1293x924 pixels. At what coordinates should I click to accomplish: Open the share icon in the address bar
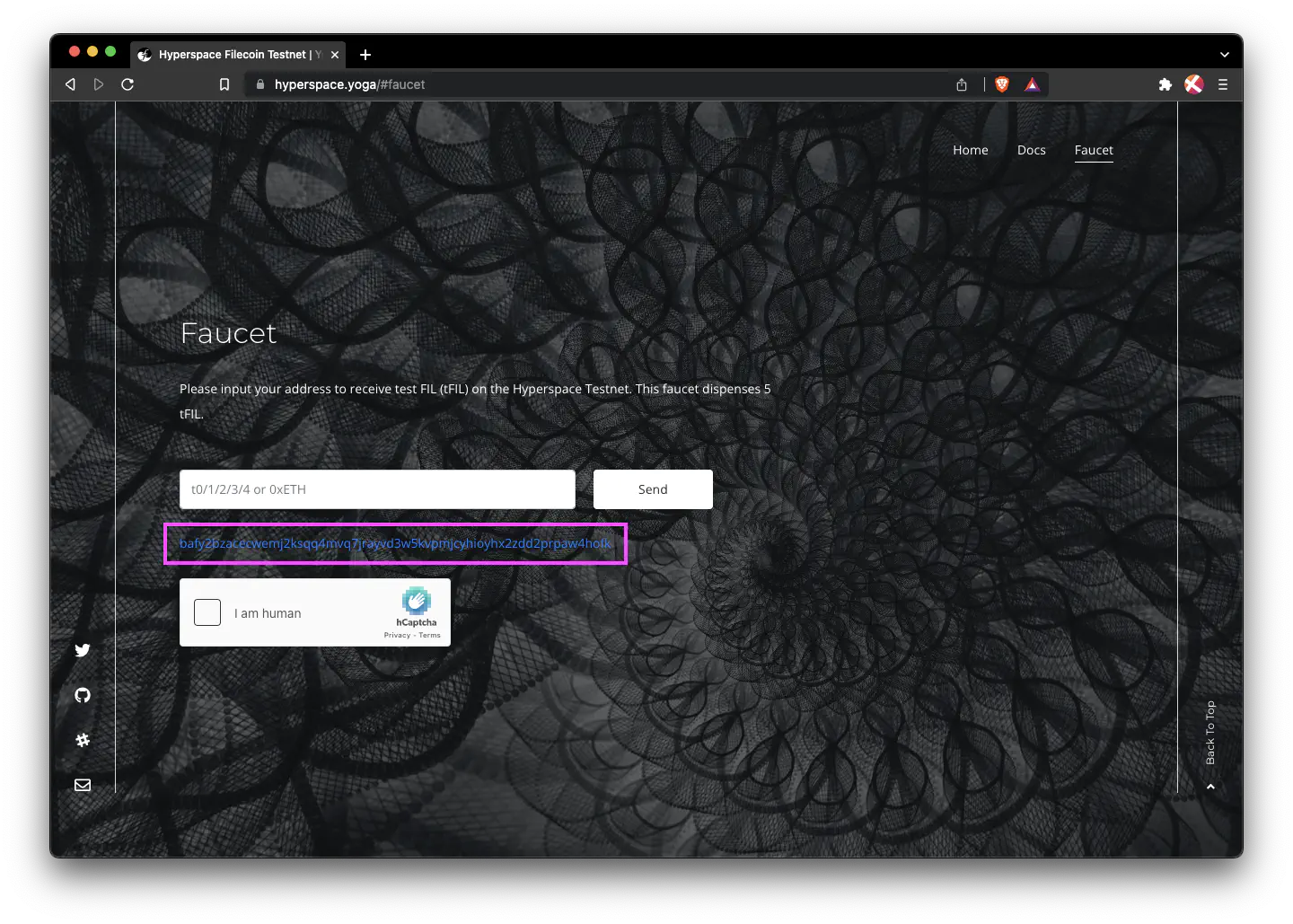(962, 84)
